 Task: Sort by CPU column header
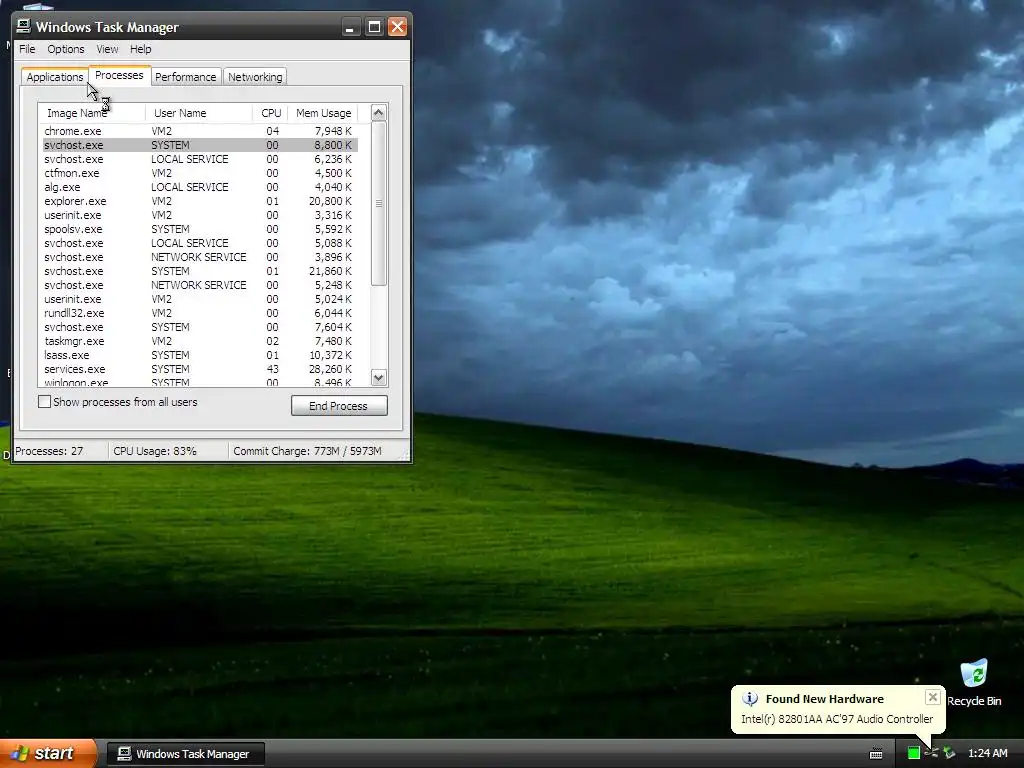coord(270,113)
